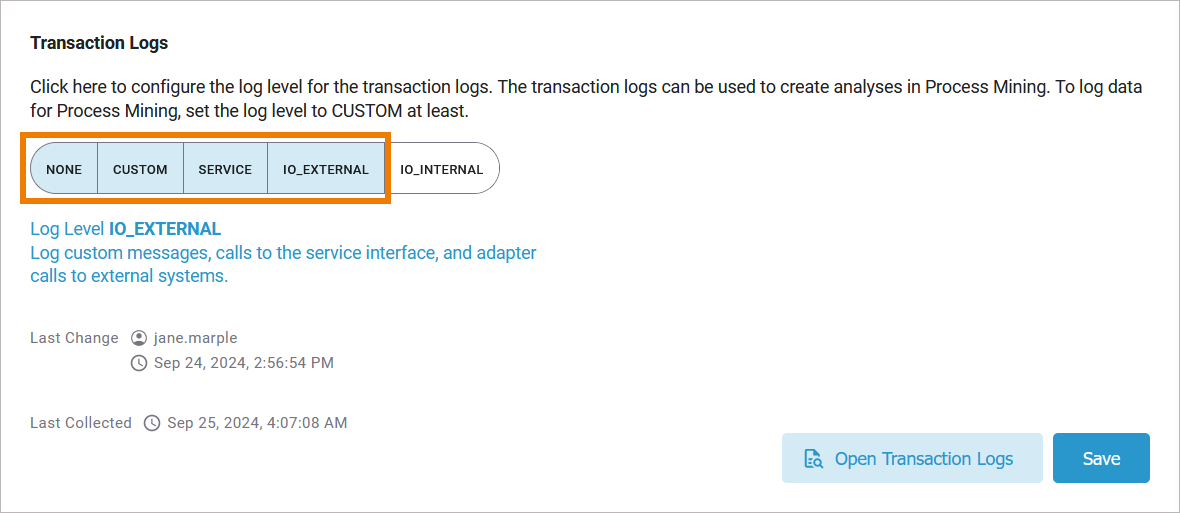
Task: Click the Sep 25, 2024 collected timestamp
Action: pos(257,423)
